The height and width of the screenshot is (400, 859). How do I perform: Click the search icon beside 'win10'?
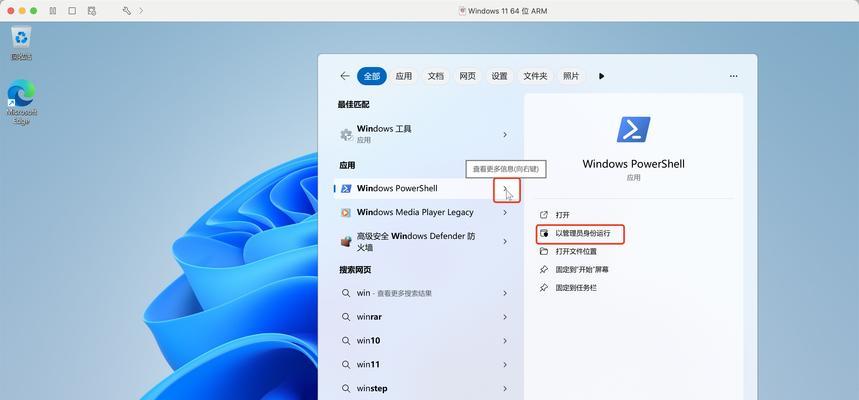[x=346, y=340]
